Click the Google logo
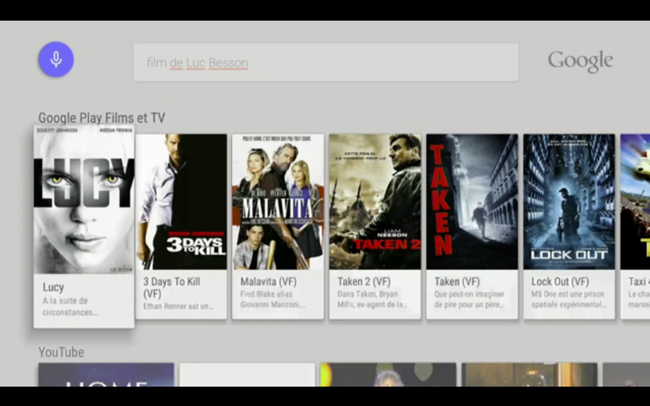 [580, 61]
